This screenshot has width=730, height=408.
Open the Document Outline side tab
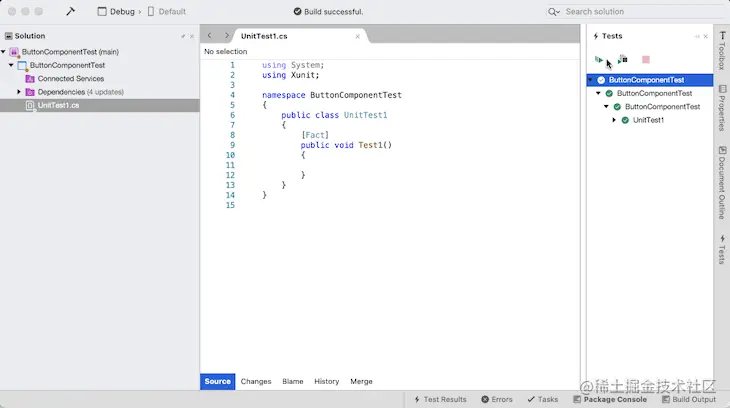pos(722,183)
